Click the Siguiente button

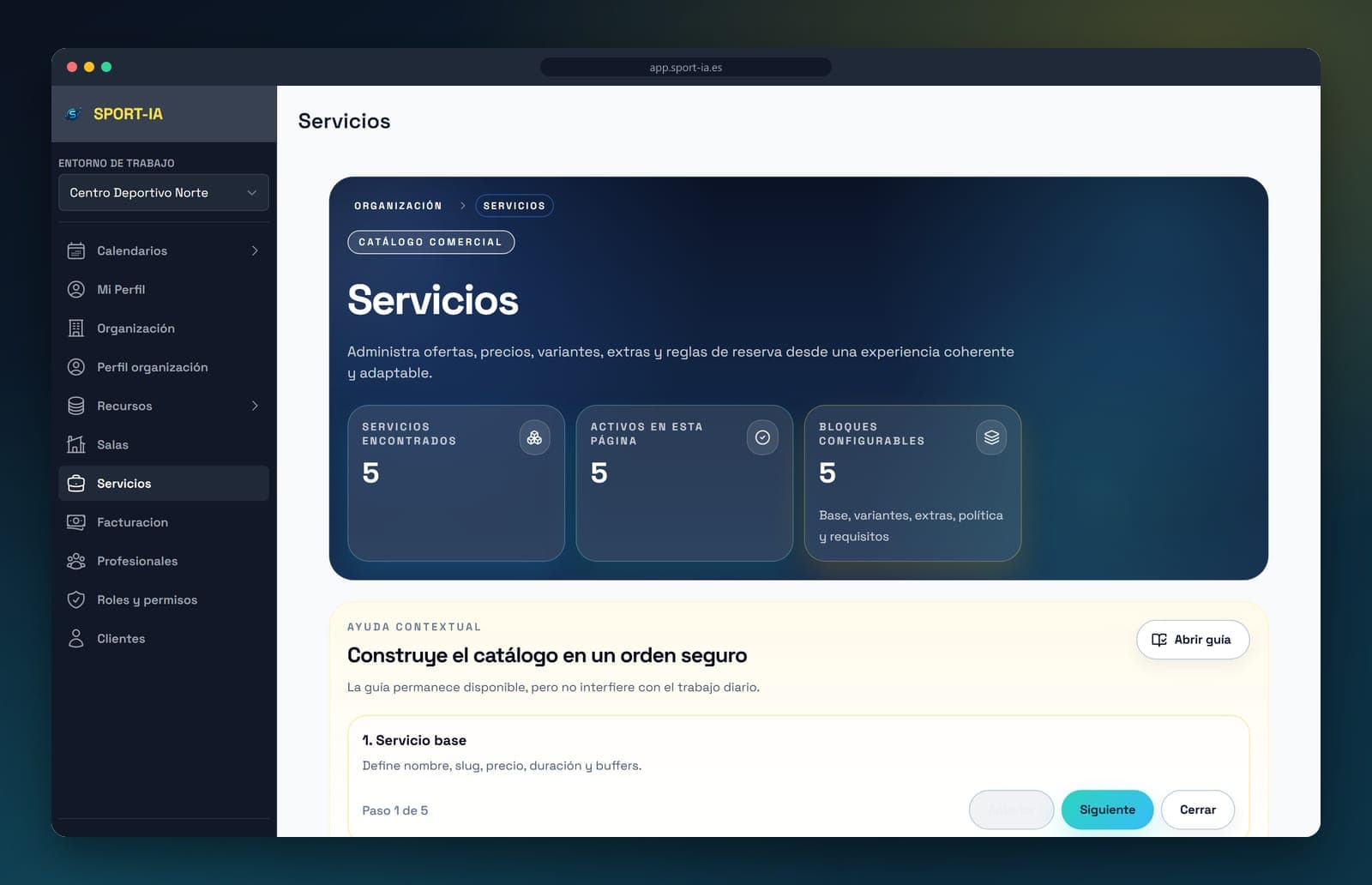click(1107, 810)
